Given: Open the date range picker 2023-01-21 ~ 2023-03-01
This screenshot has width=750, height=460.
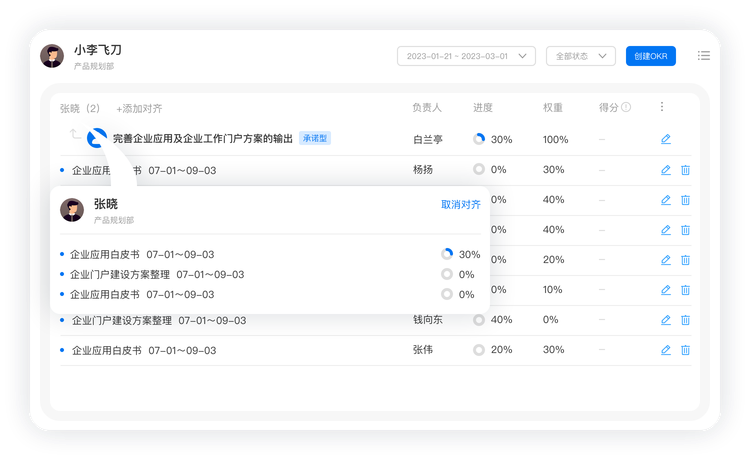Looking at the screenshot, I should 466,56.
